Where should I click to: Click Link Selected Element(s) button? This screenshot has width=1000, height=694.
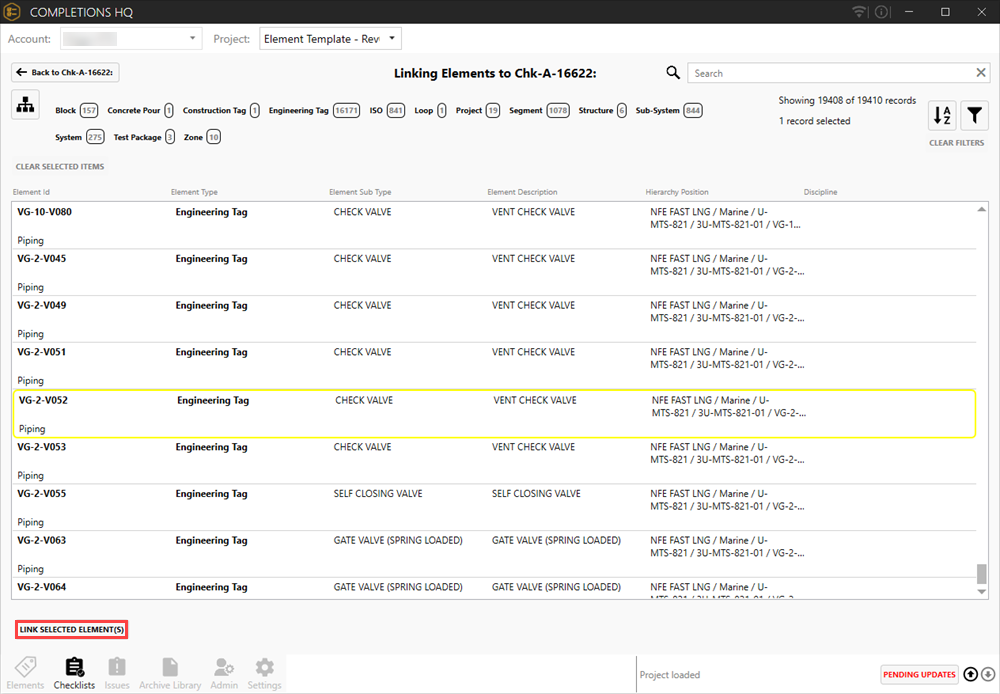(x=71, y=630)
